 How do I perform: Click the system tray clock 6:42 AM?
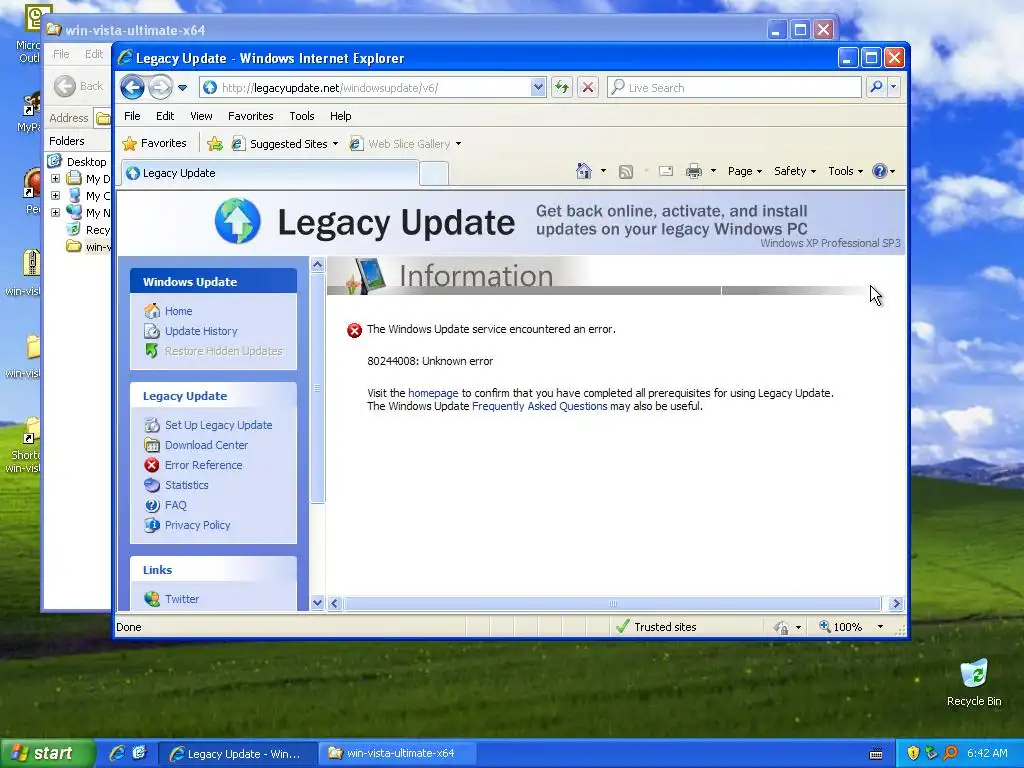(x=987, y=753)
